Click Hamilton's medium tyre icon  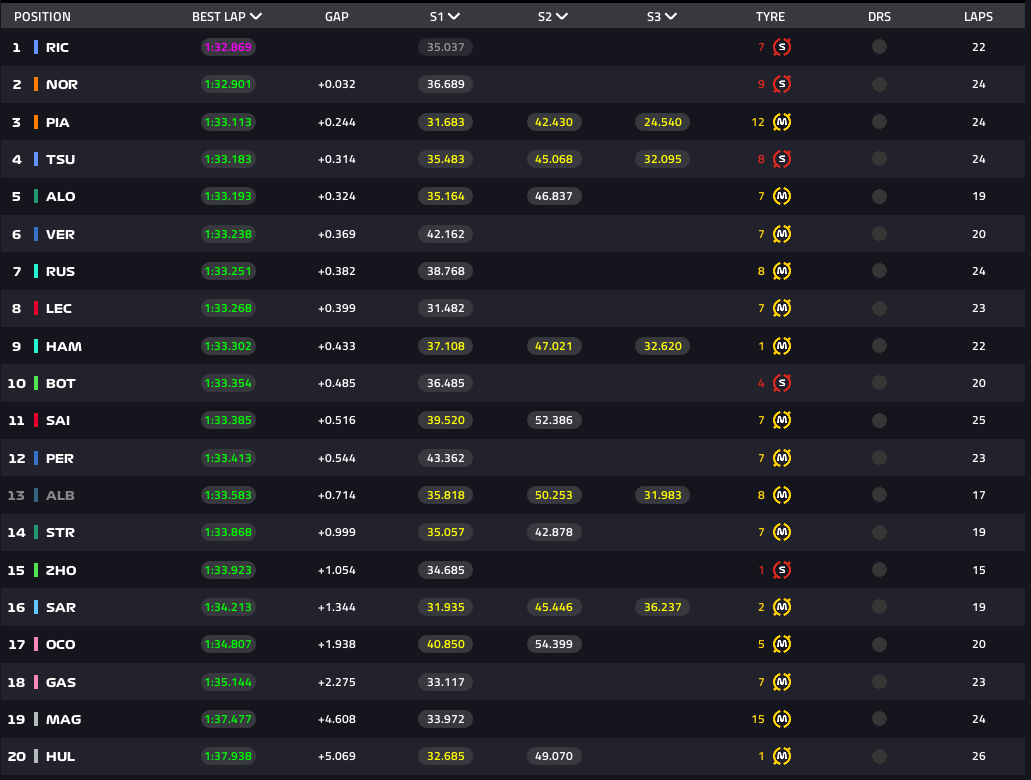[x=783, y=346]
